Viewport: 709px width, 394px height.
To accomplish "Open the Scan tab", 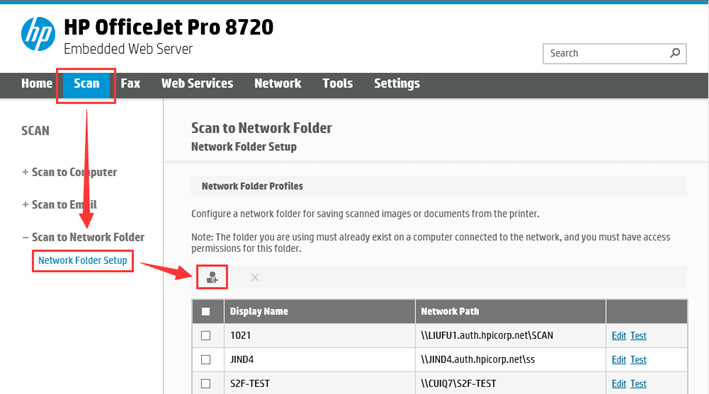I will (x=86, y=84).
